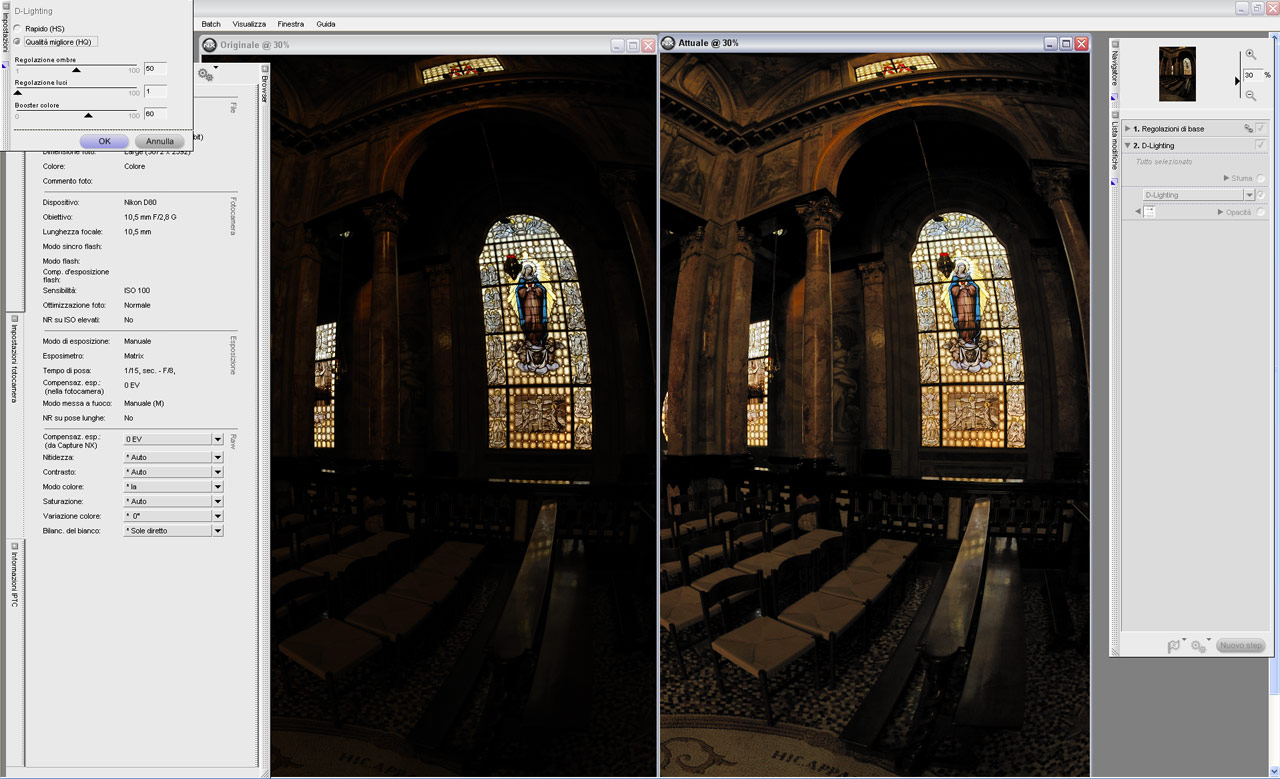This screenshot has width=1280, height=779.
Task: Open the Saturazione dropdown
Action: click(173, 501)
